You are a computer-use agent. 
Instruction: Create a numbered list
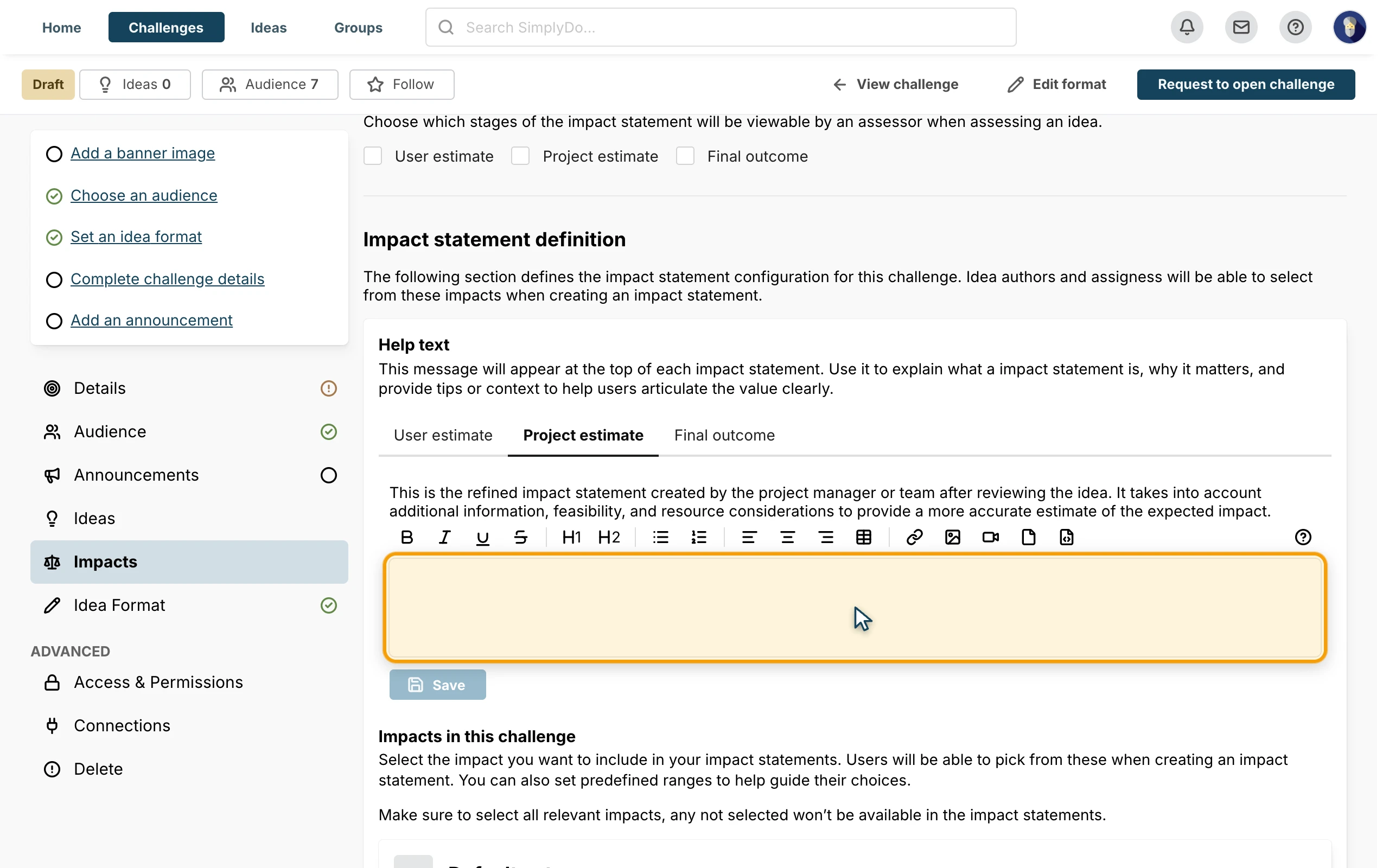pyautogui.click(x=698, y=537)
